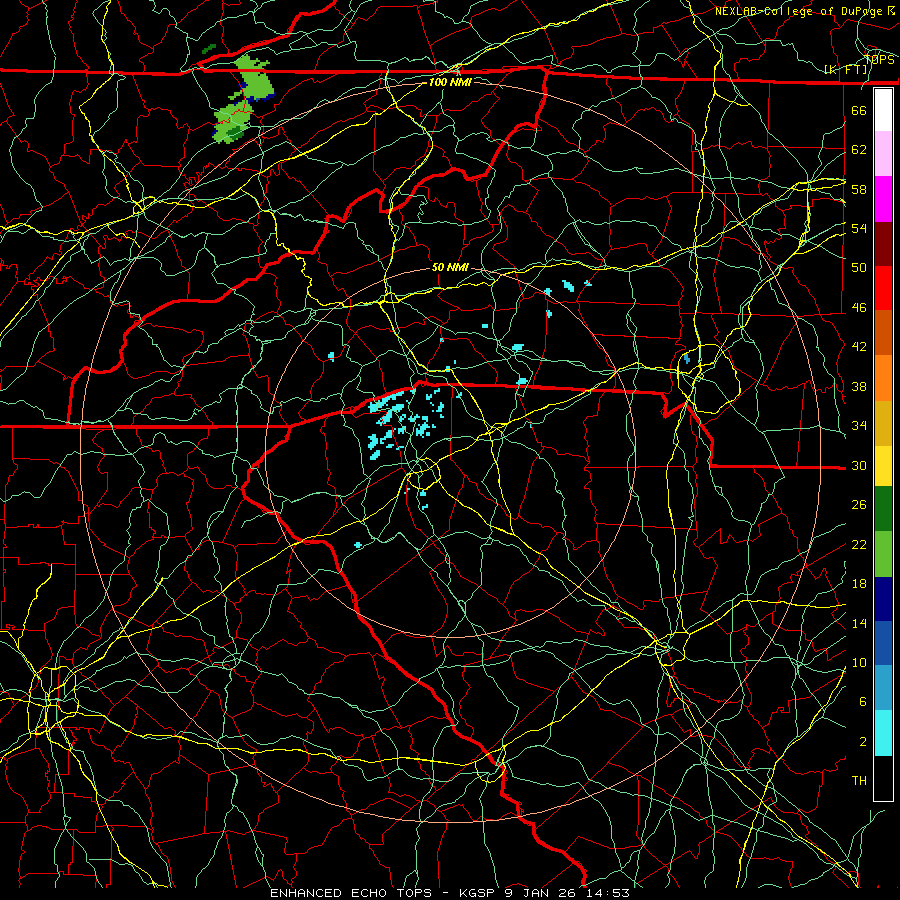
Task: Click the Enhanced Echo Tops KGSP caption
Action: pos(450,893)
